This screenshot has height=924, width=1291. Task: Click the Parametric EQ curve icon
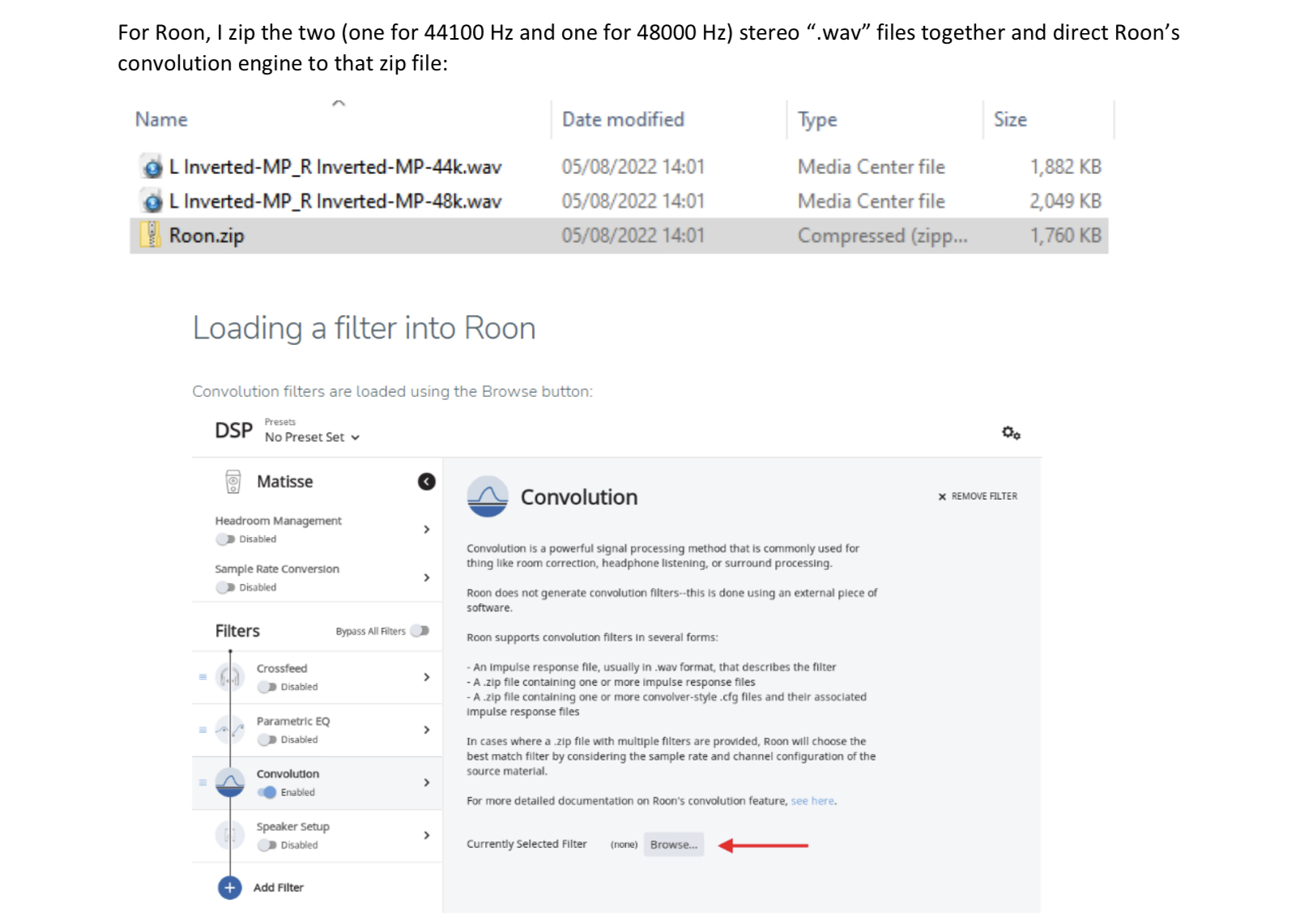pyautogui.click(x=230, y=730)
